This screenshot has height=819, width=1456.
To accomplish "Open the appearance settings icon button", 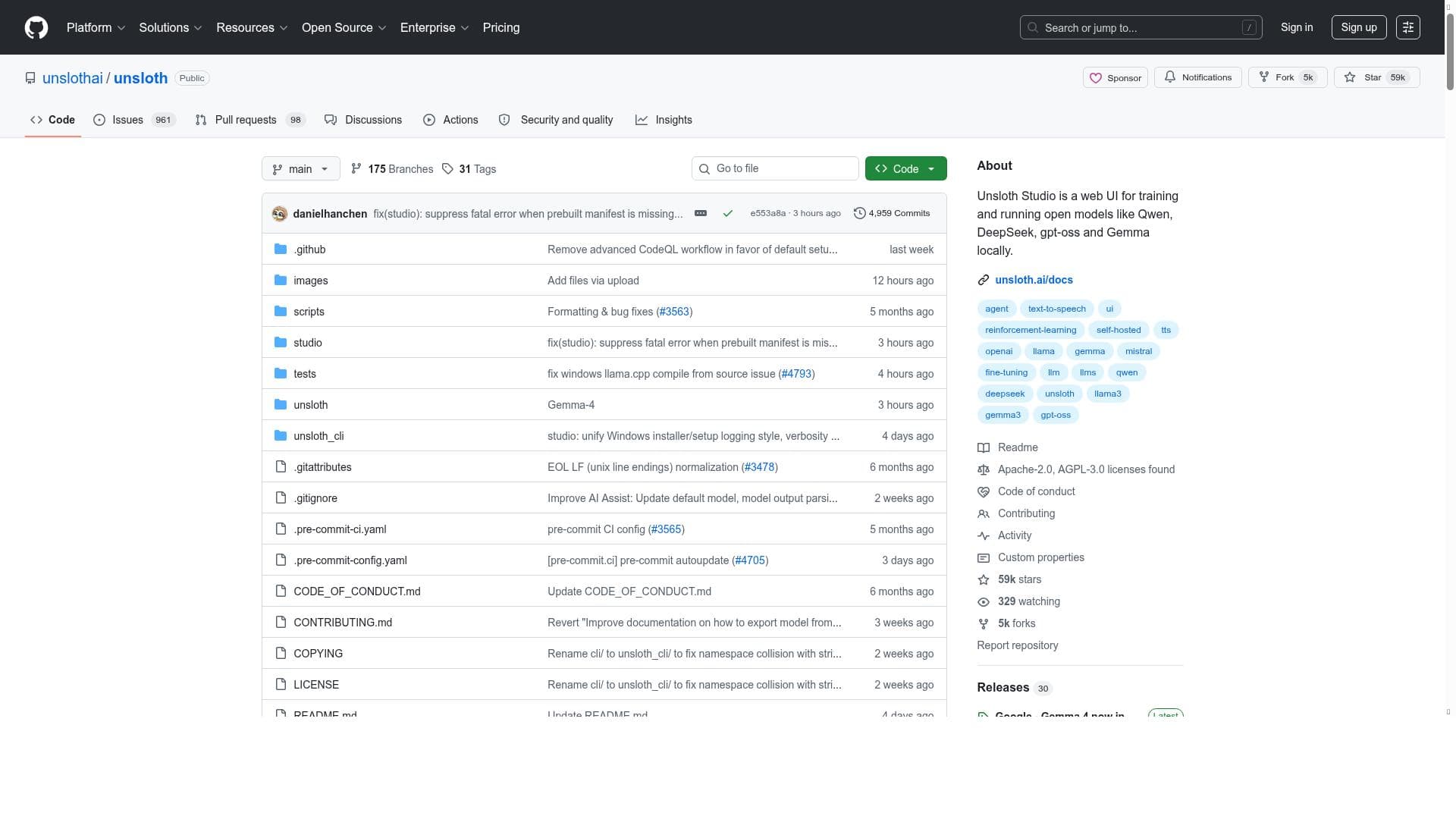I will point(1408,27).
